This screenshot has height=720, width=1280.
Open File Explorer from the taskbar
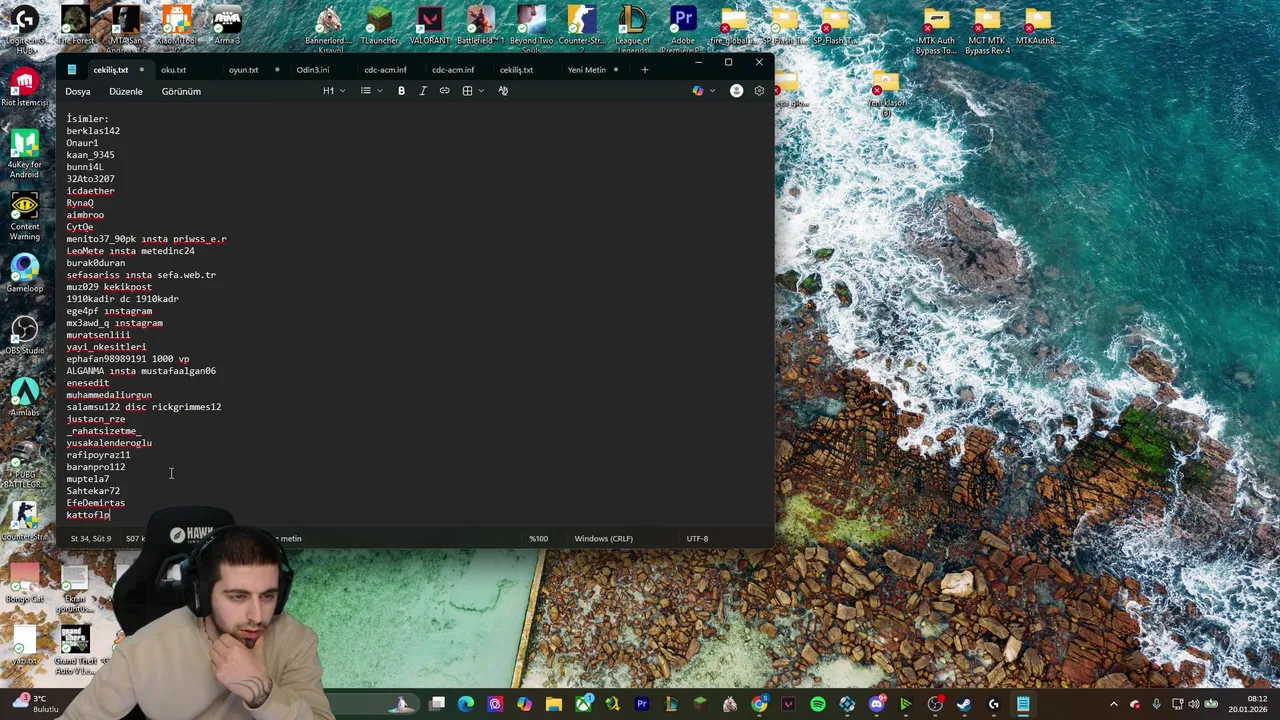click(554, 704)
